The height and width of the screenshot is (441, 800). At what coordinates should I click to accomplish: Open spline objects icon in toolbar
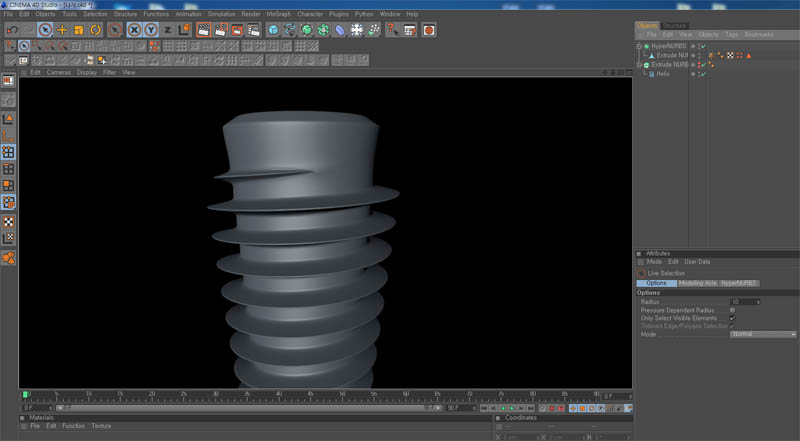point(290,30)
